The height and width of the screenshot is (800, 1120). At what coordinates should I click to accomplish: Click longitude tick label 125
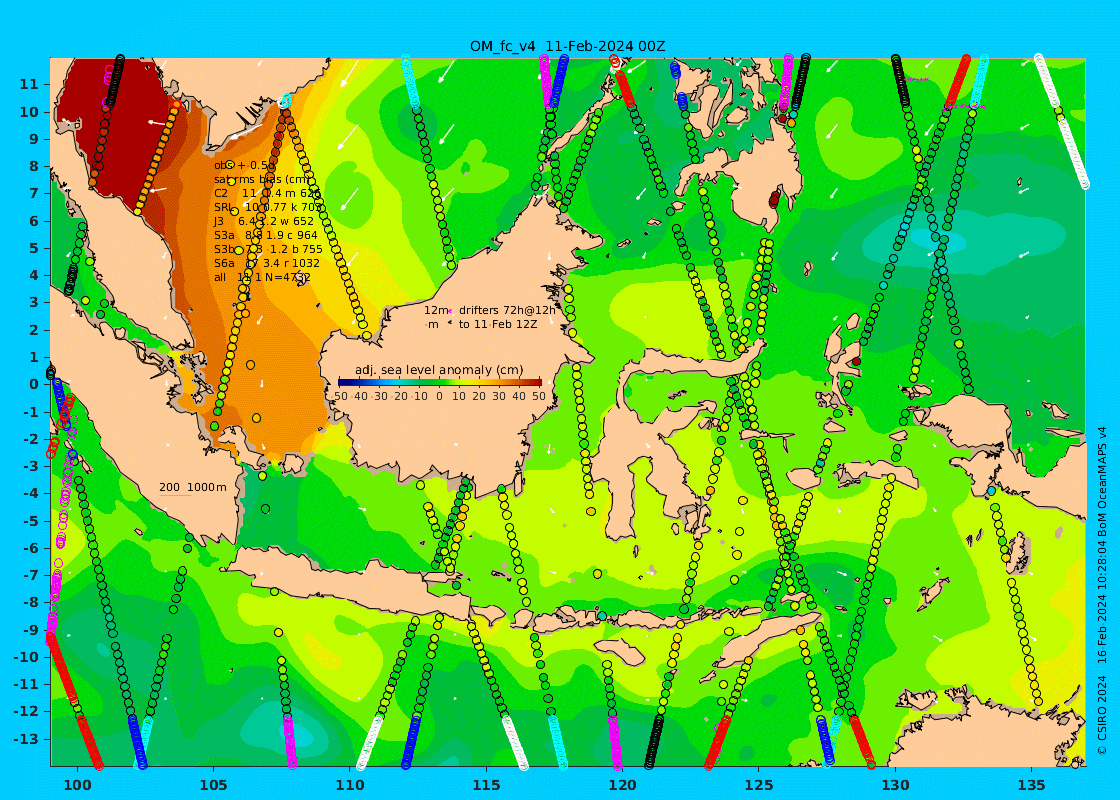[x=759, y=786]
